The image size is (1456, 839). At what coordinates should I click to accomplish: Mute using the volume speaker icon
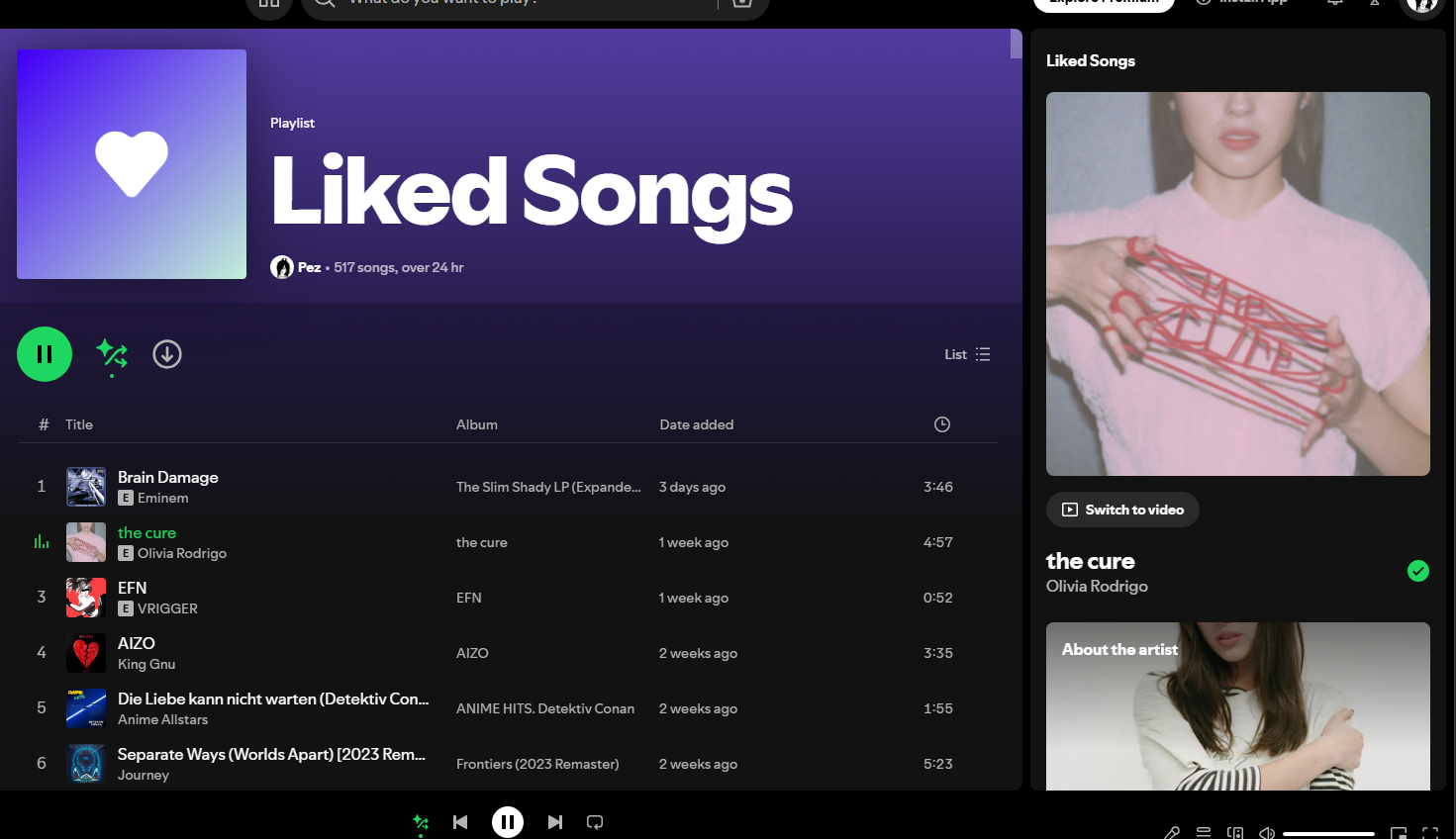(x=1267, y=833)
